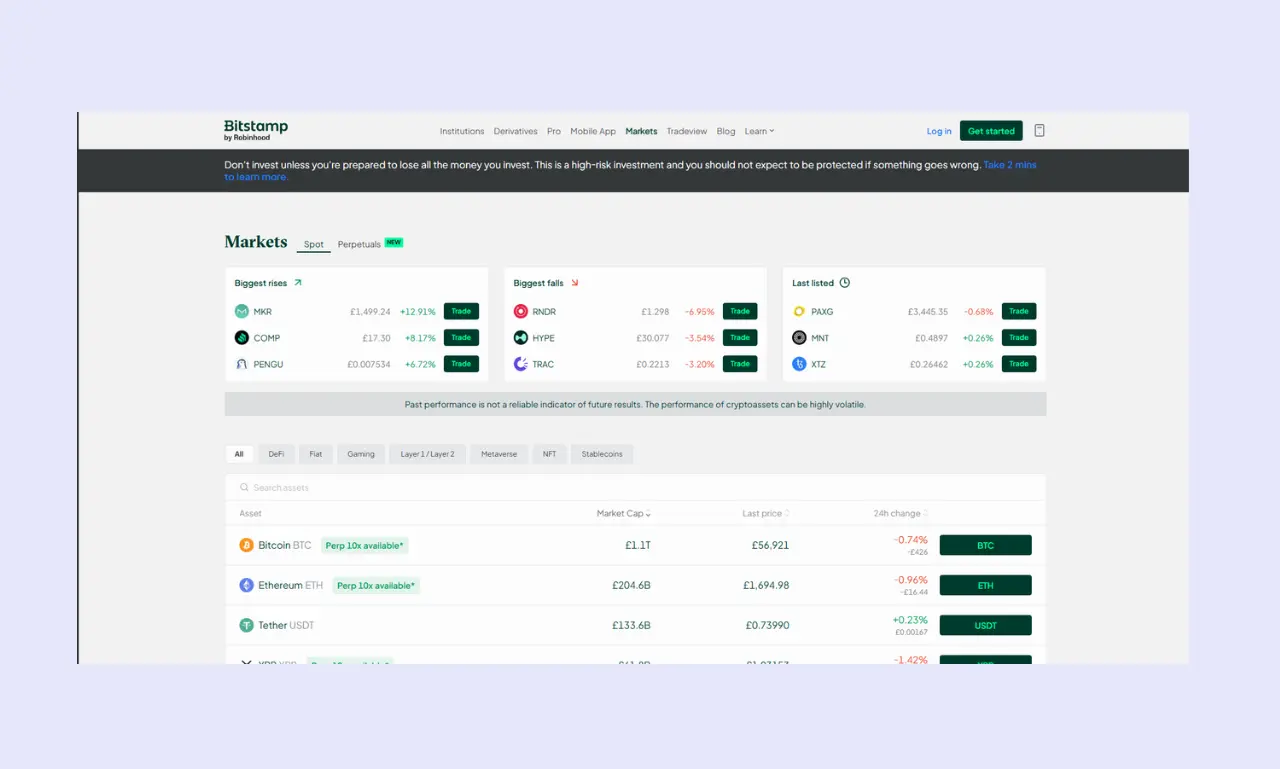Filter assets by DeFi
Screen dimensions: 1280x769
(x=276, y=454)
